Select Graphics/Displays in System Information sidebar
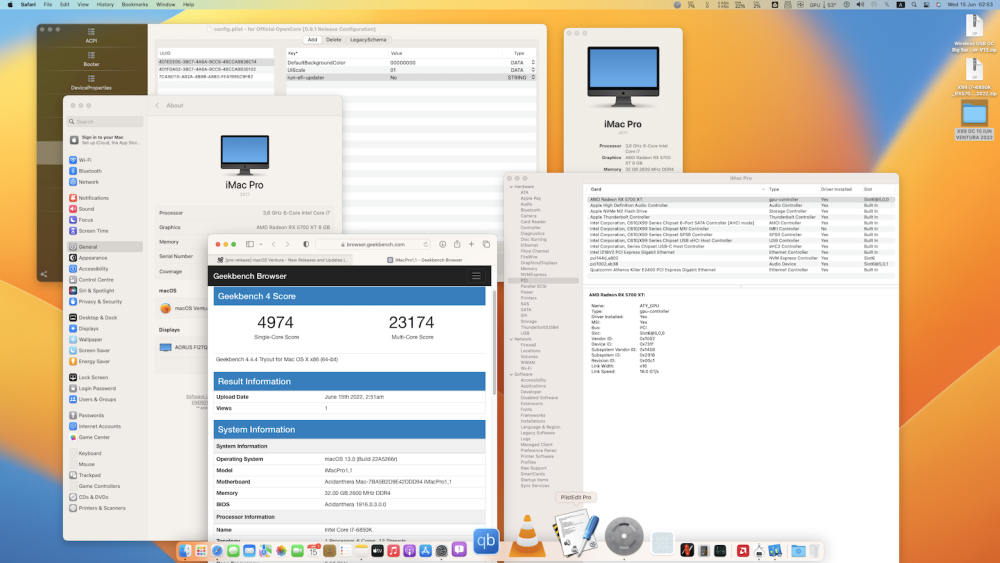The width and height of the screenshot is (1000, 563). click(539, 263)
